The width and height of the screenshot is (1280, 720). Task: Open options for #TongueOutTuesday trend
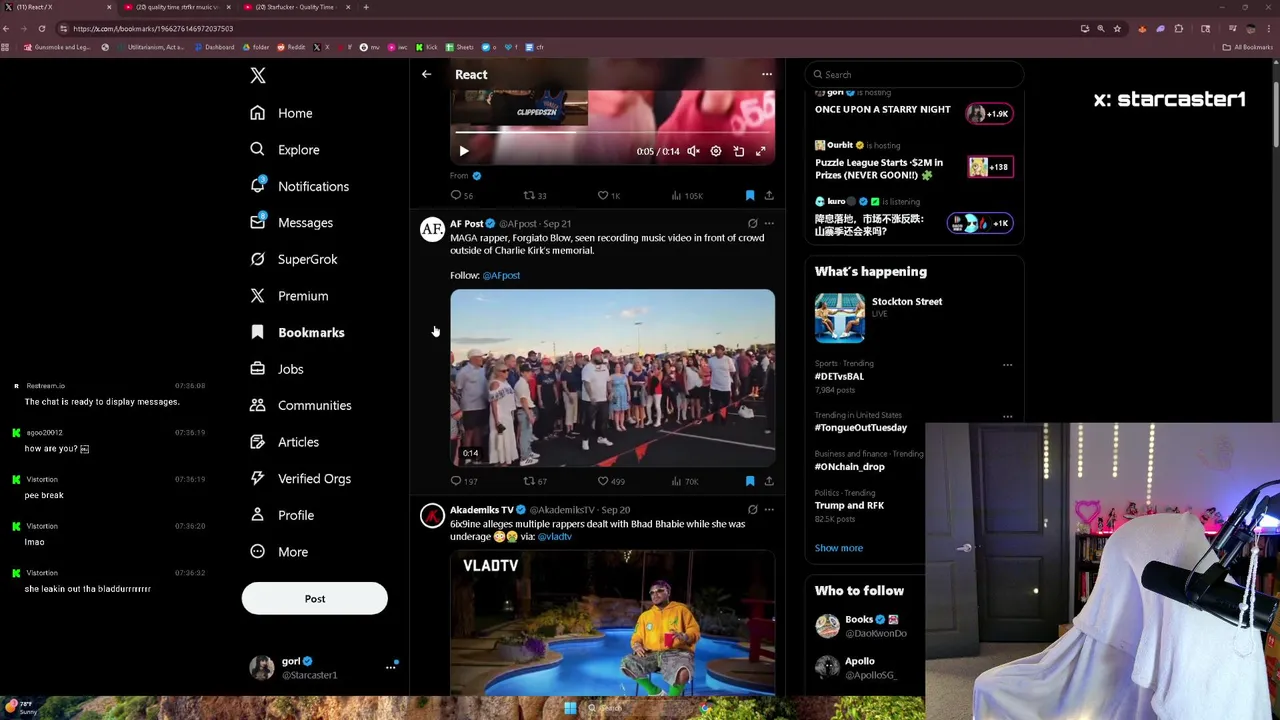(1007, 416)
